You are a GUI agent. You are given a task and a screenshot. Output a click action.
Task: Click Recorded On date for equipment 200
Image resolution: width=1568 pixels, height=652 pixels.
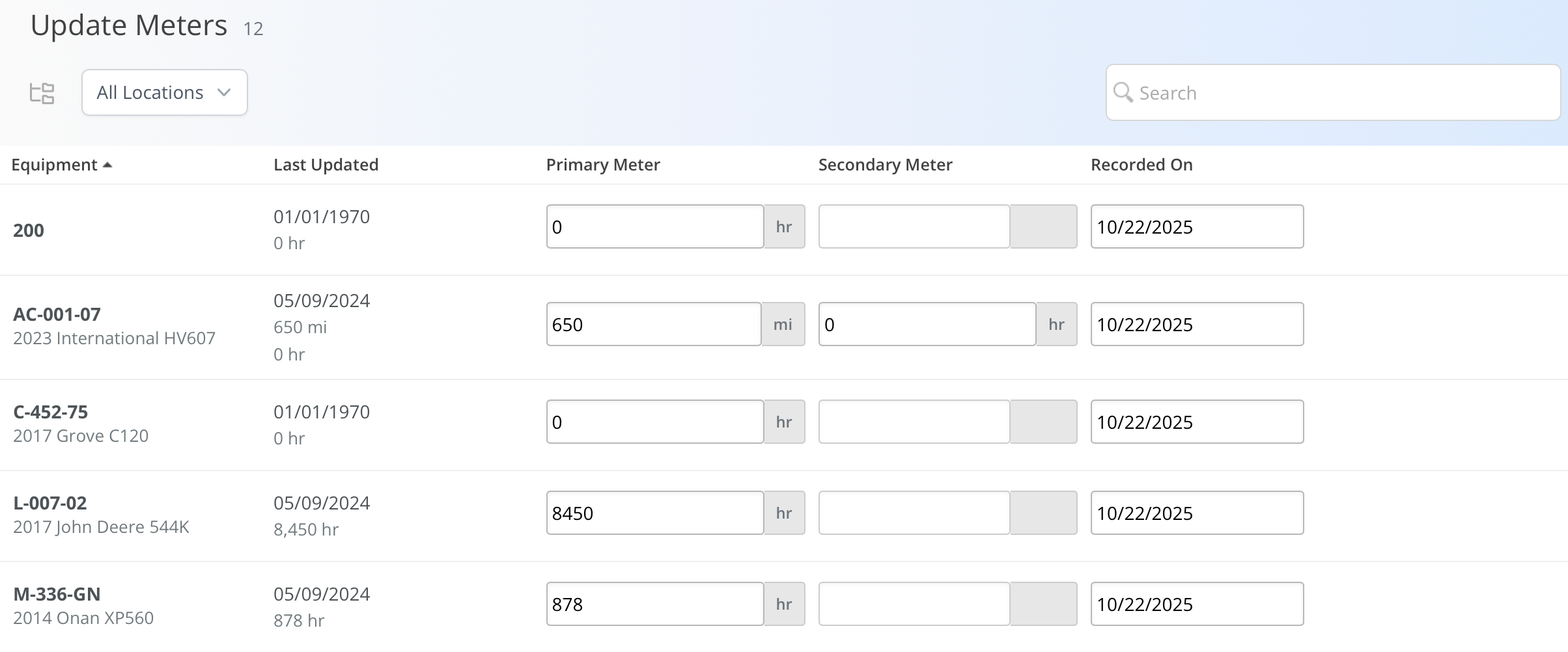click(x=1197, y=226)
